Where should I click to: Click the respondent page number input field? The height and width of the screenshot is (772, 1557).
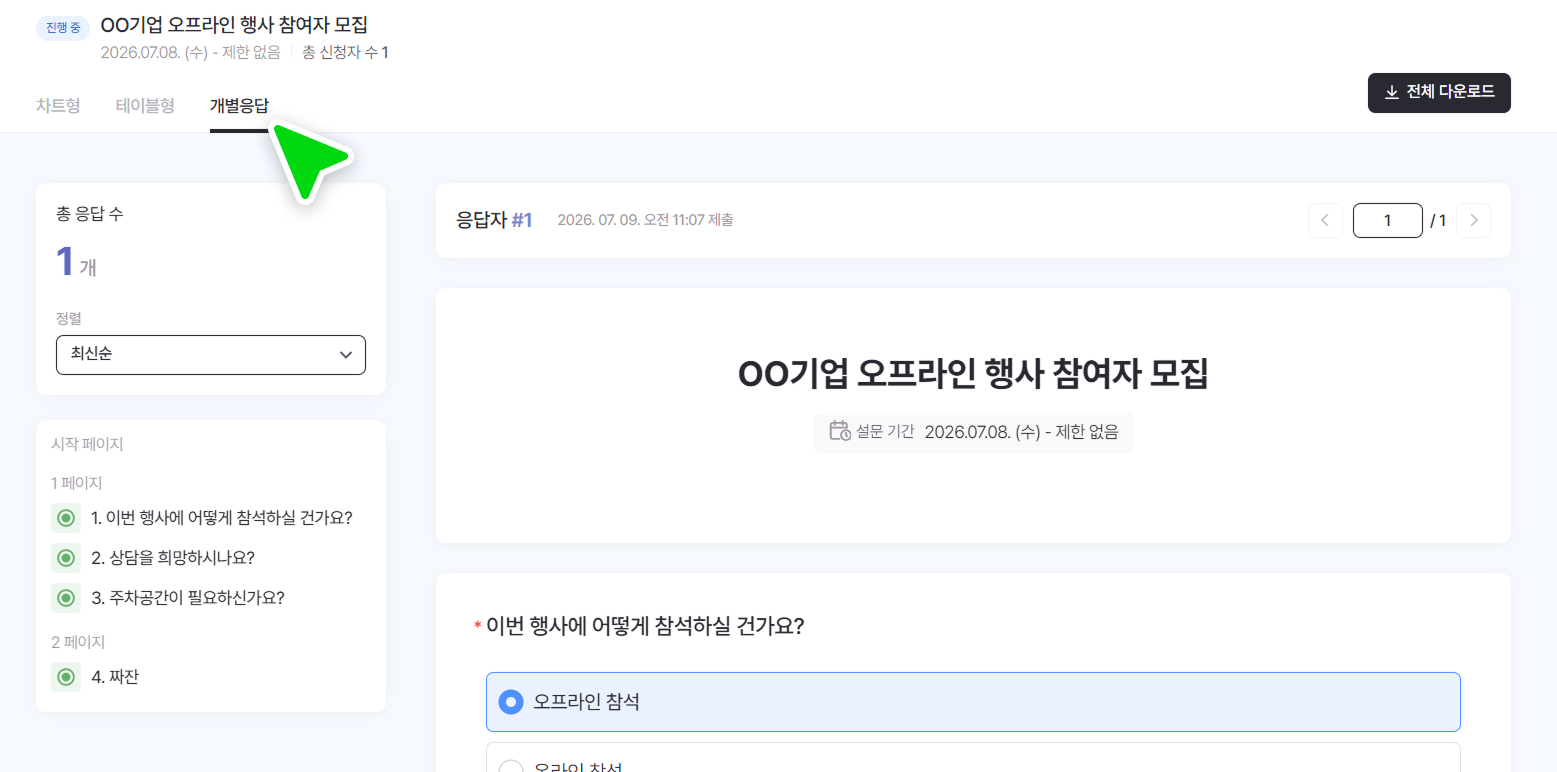[1388, 221]
